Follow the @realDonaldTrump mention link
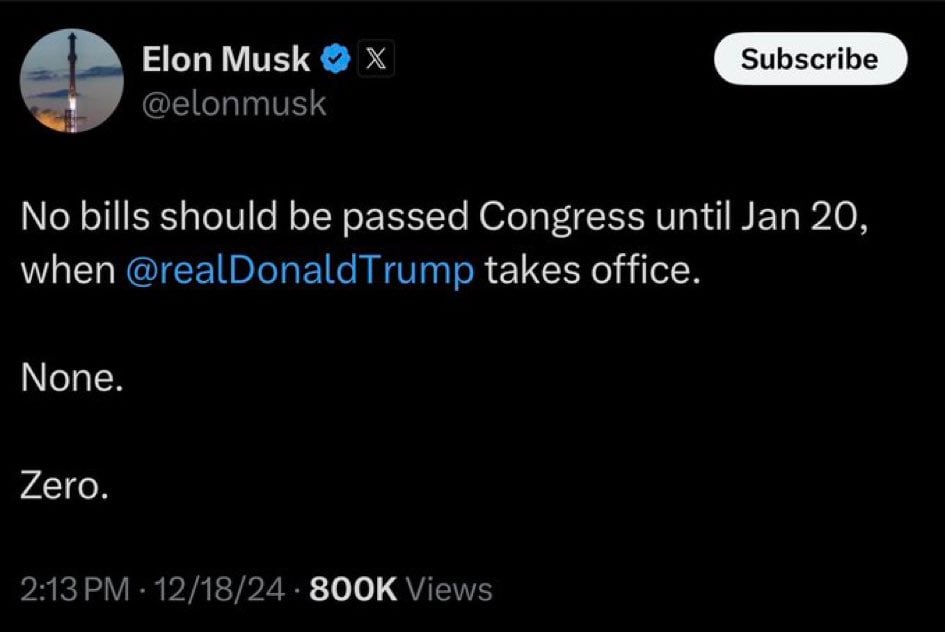 (x=301, y=272)
